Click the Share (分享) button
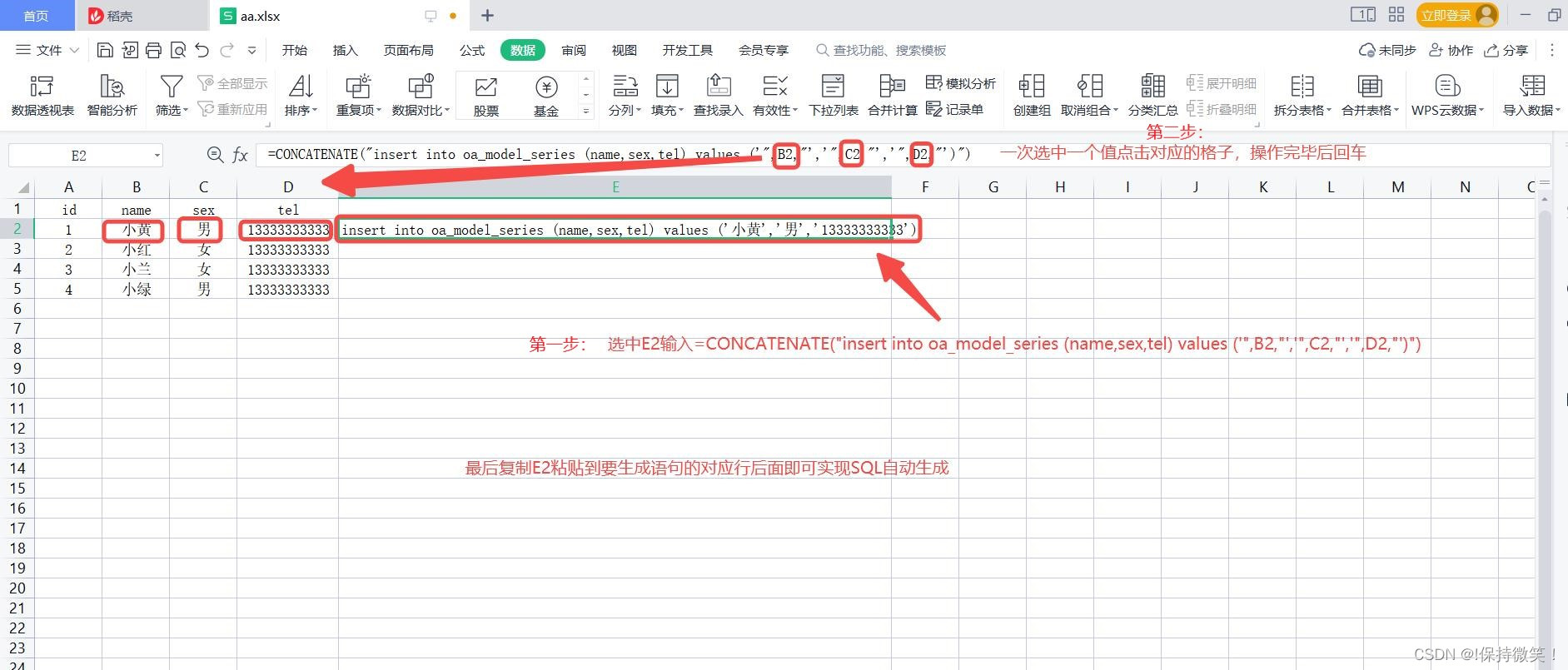Viewport: 1568px width, 670px height. tap(1506, 50)
